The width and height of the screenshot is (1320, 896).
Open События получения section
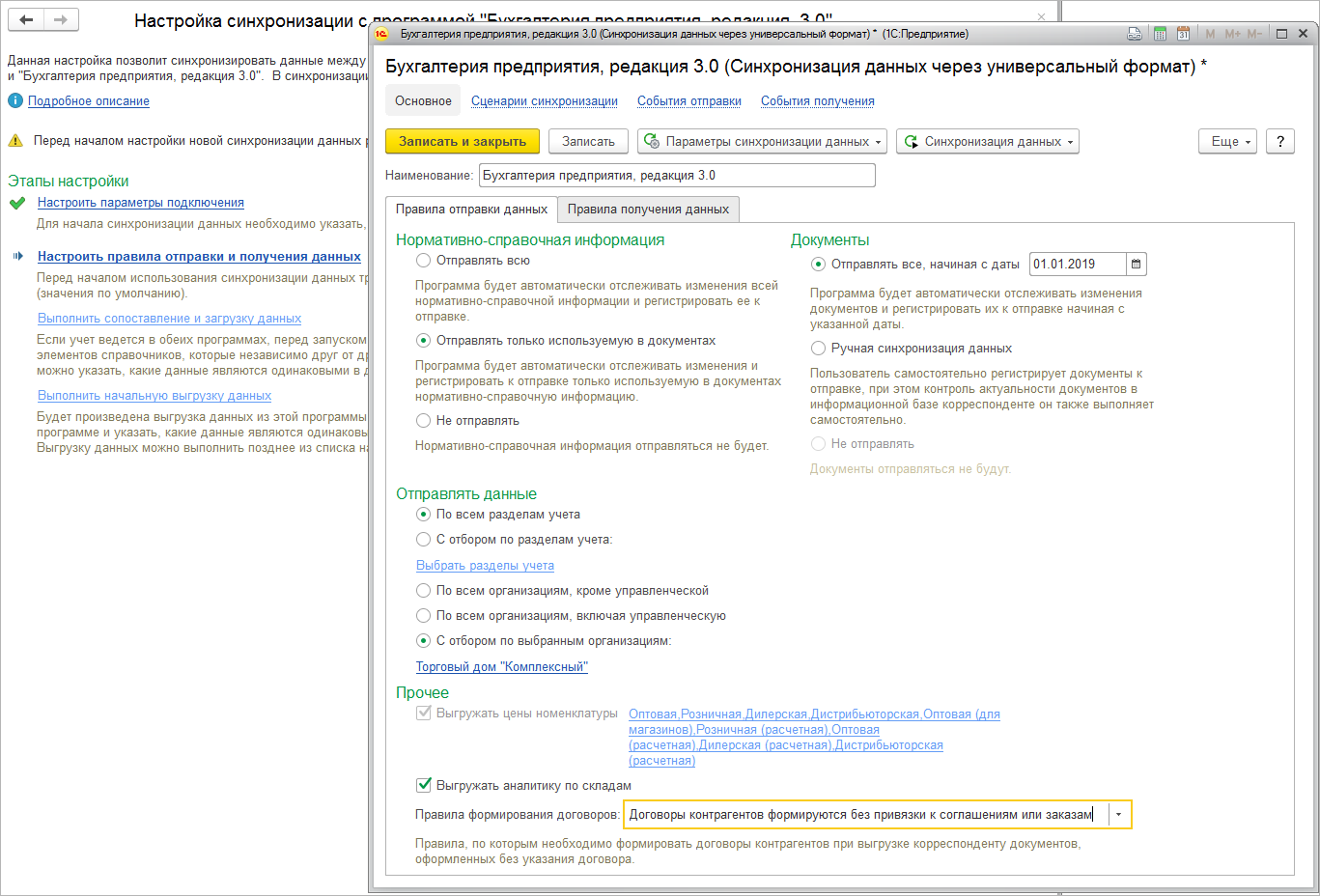click(818, 101)
